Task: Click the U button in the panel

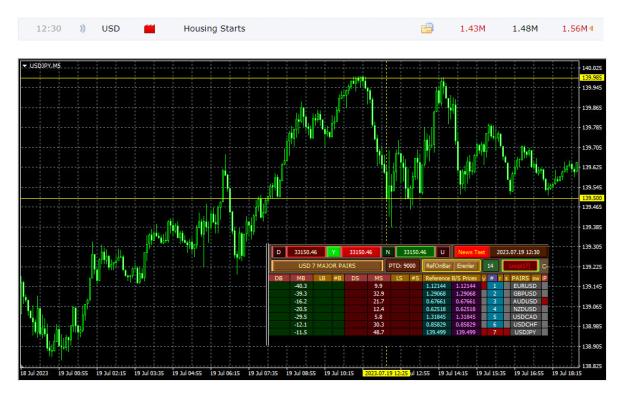Action: coord(442,252)
